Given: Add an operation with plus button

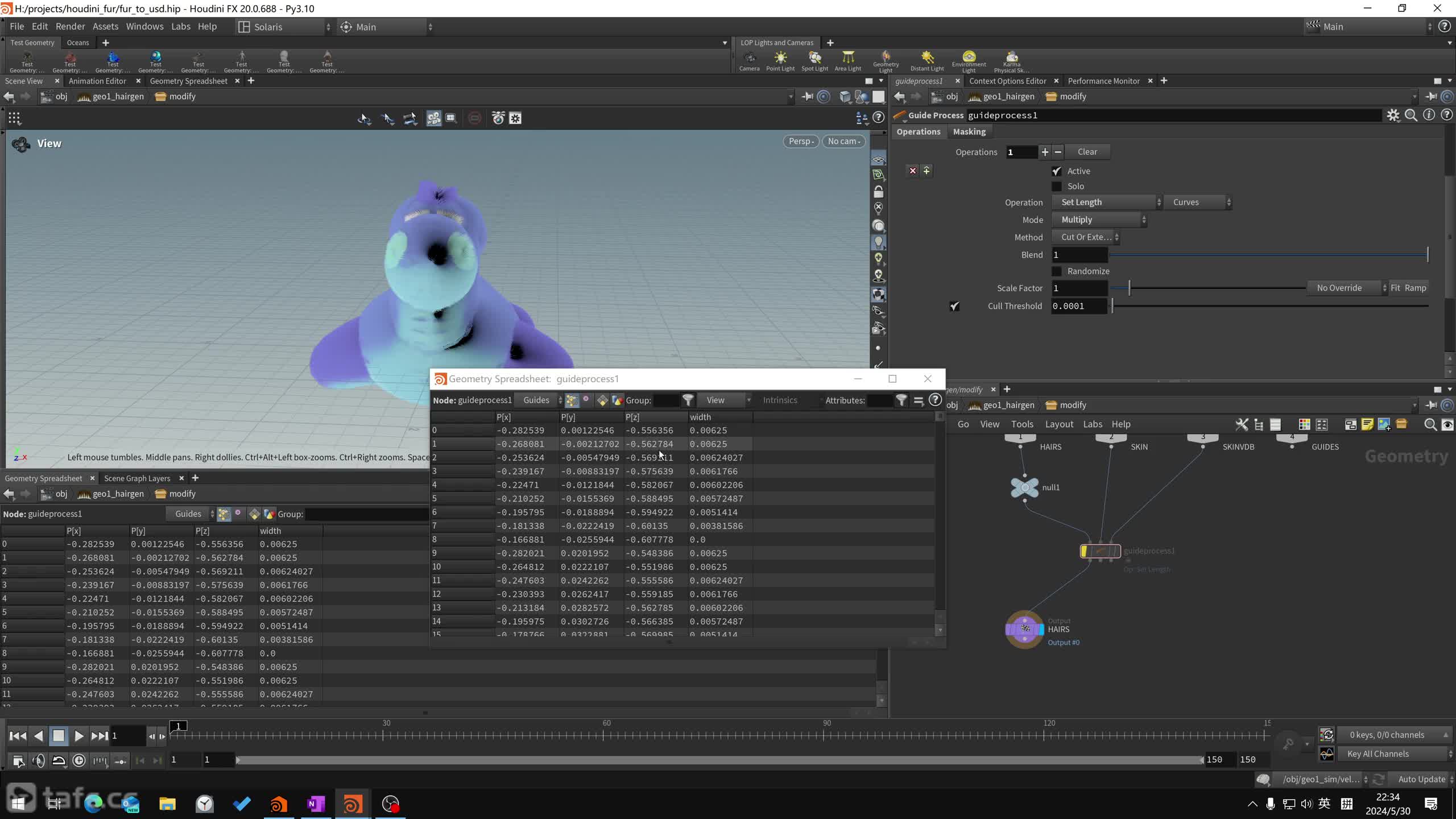Looking at the screenshot, I should coord(1044,152).
